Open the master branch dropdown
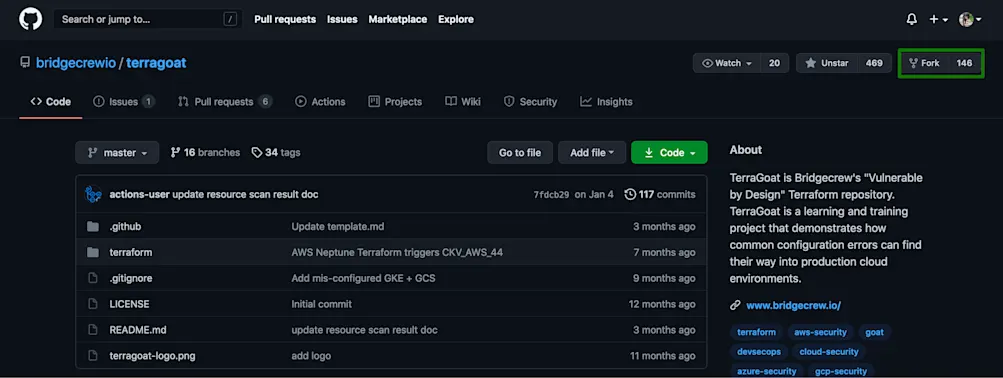This screenshot has width=1003, height=378. tap(117, 152)
